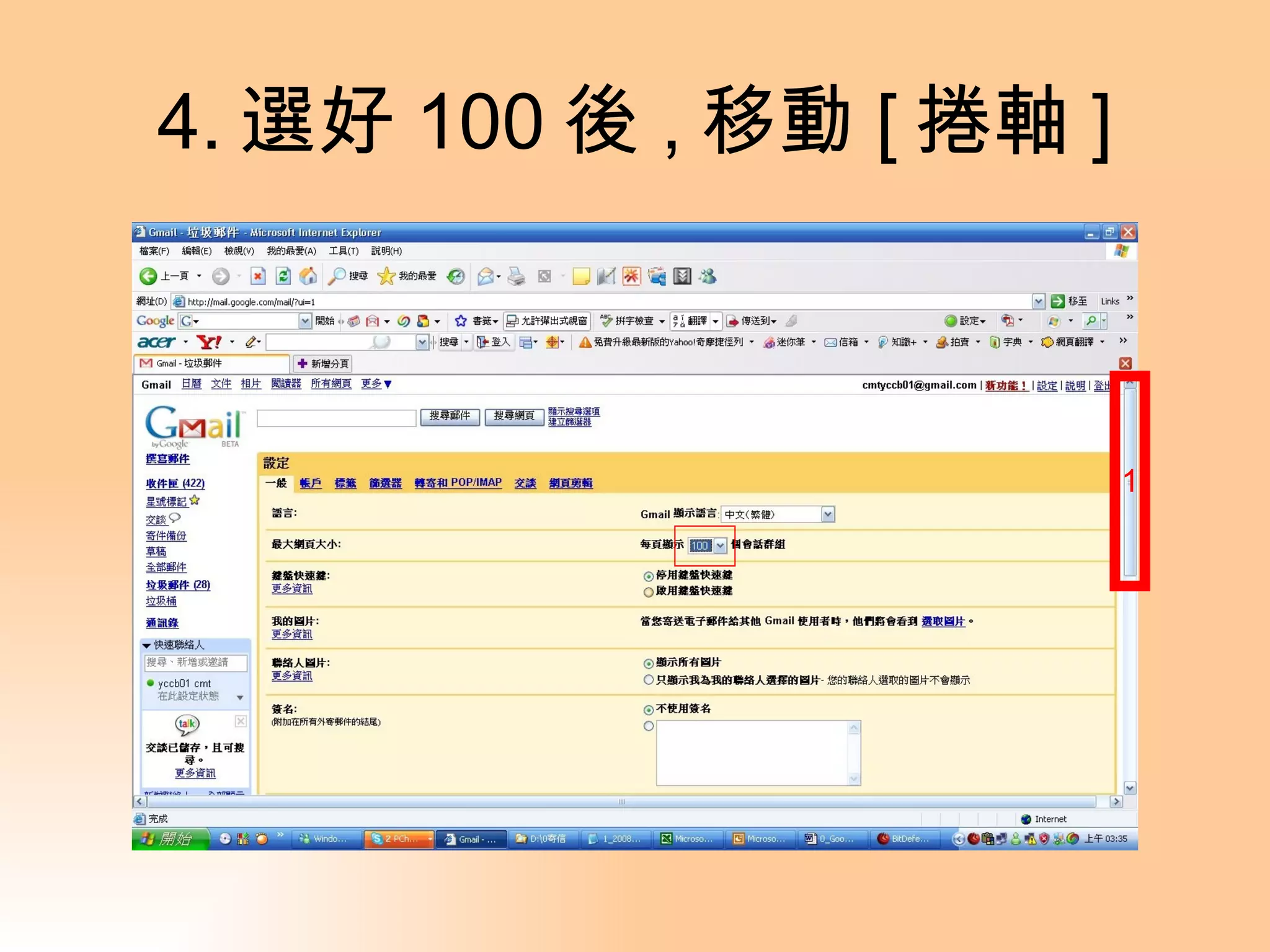Open Gmail 顯示語言 dropdown
Image resolution: width=1270 pixels, height=952 pixels.
tap(778, 514)
